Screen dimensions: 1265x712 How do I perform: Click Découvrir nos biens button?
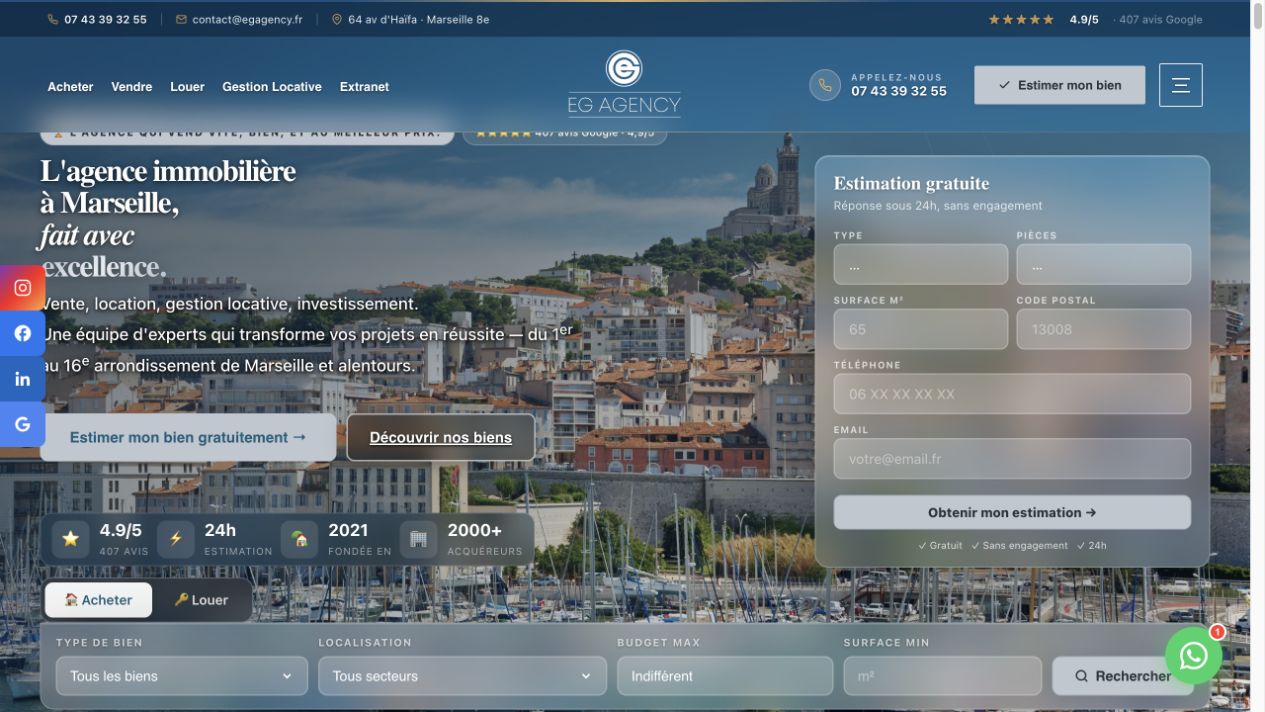tap(440, 437)
